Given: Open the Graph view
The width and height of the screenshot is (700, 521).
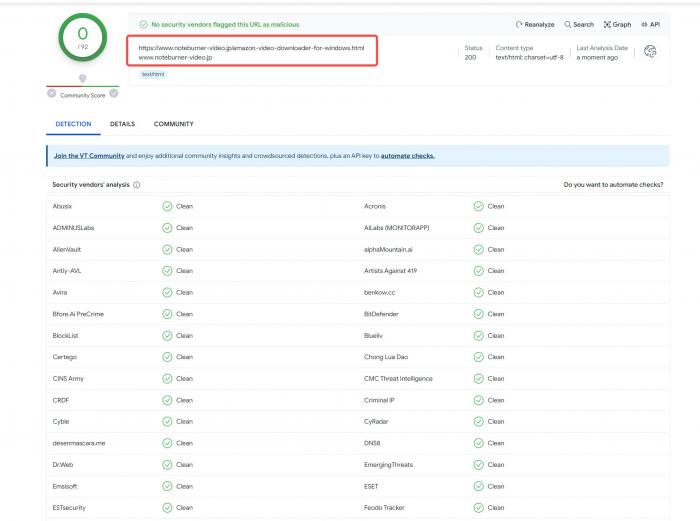Looking at the screenshot, I should pyautogui.click(x=617, y=25).
